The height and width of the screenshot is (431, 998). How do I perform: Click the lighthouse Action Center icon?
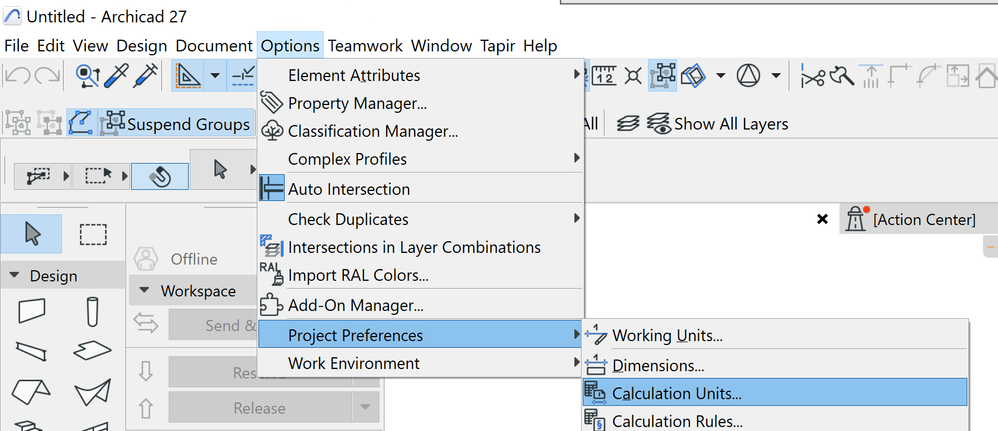click(x=857, y=218)
